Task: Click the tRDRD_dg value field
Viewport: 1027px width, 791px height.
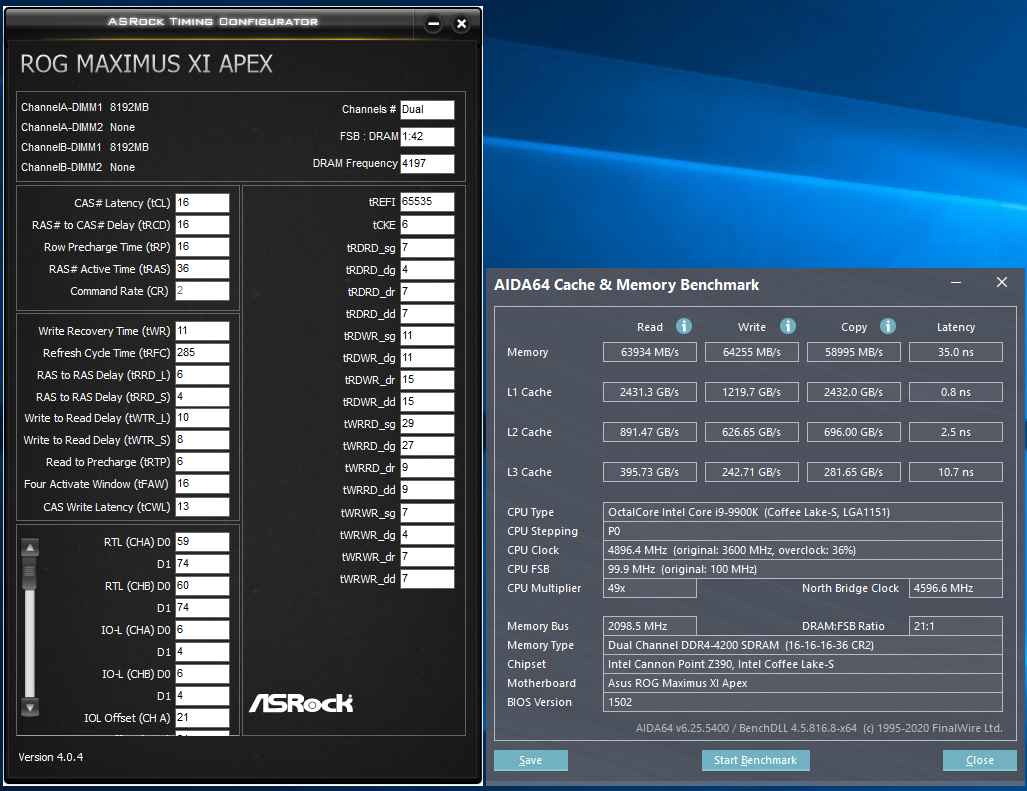Action: (x=427, y=270)
